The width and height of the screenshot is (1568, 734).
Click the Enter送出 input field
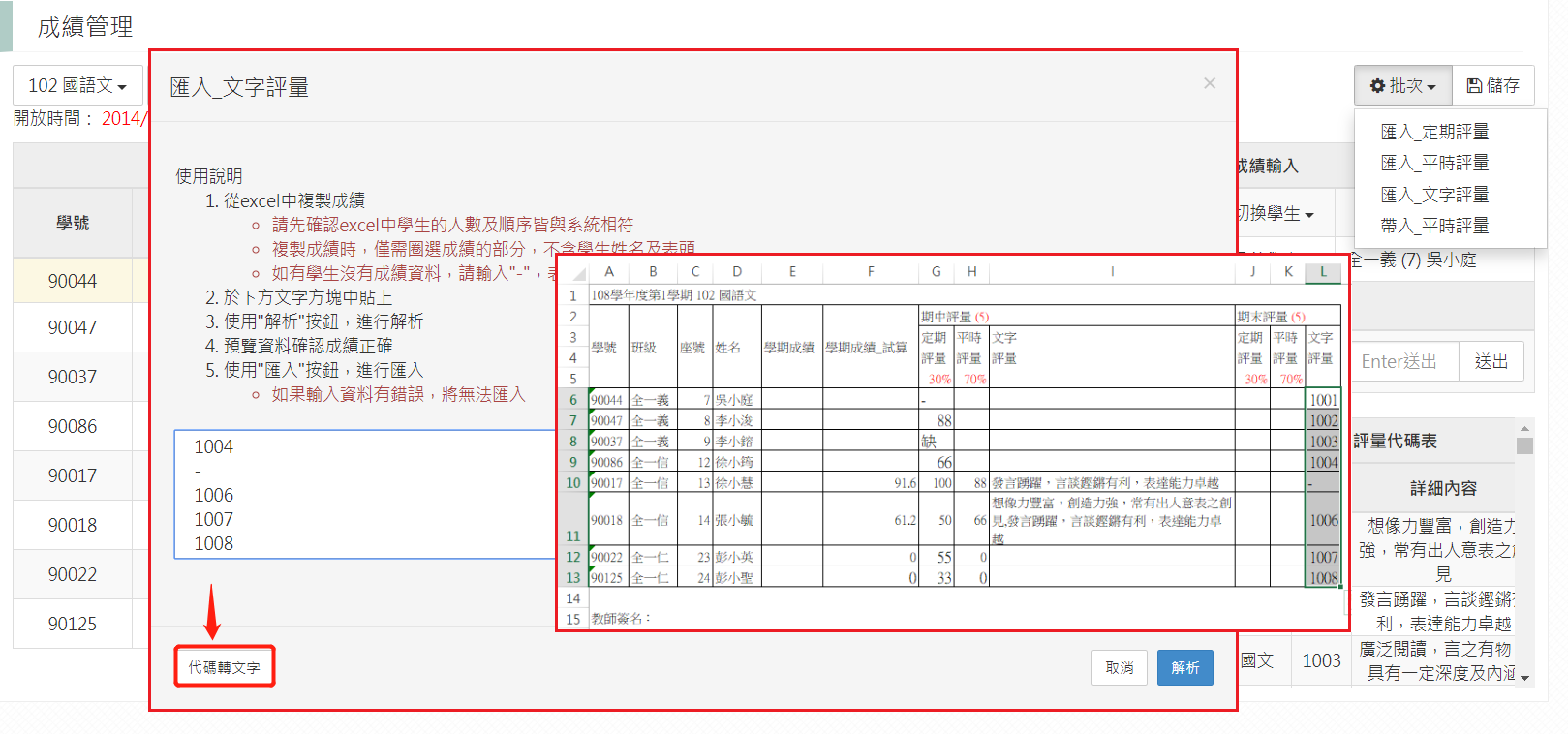(x=1403, y=361)
